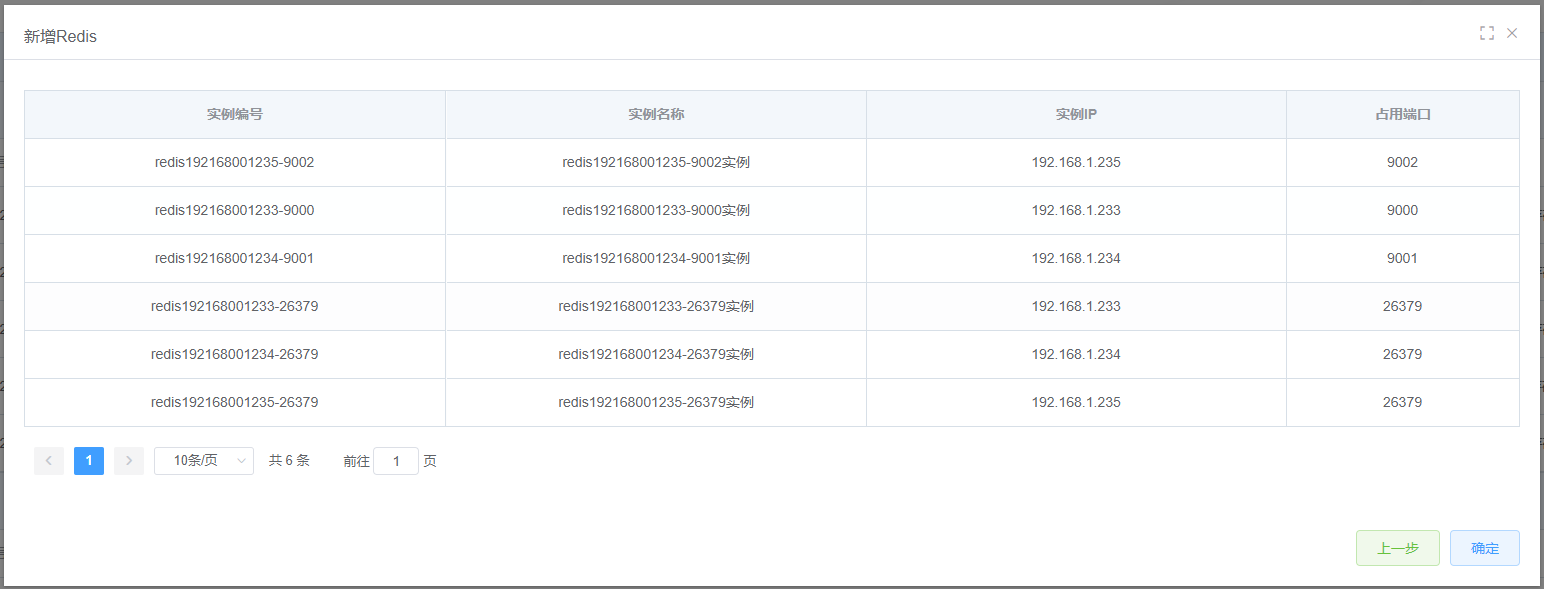
Task: Click the 实例编号 column header
Action: tap(235, 114)
